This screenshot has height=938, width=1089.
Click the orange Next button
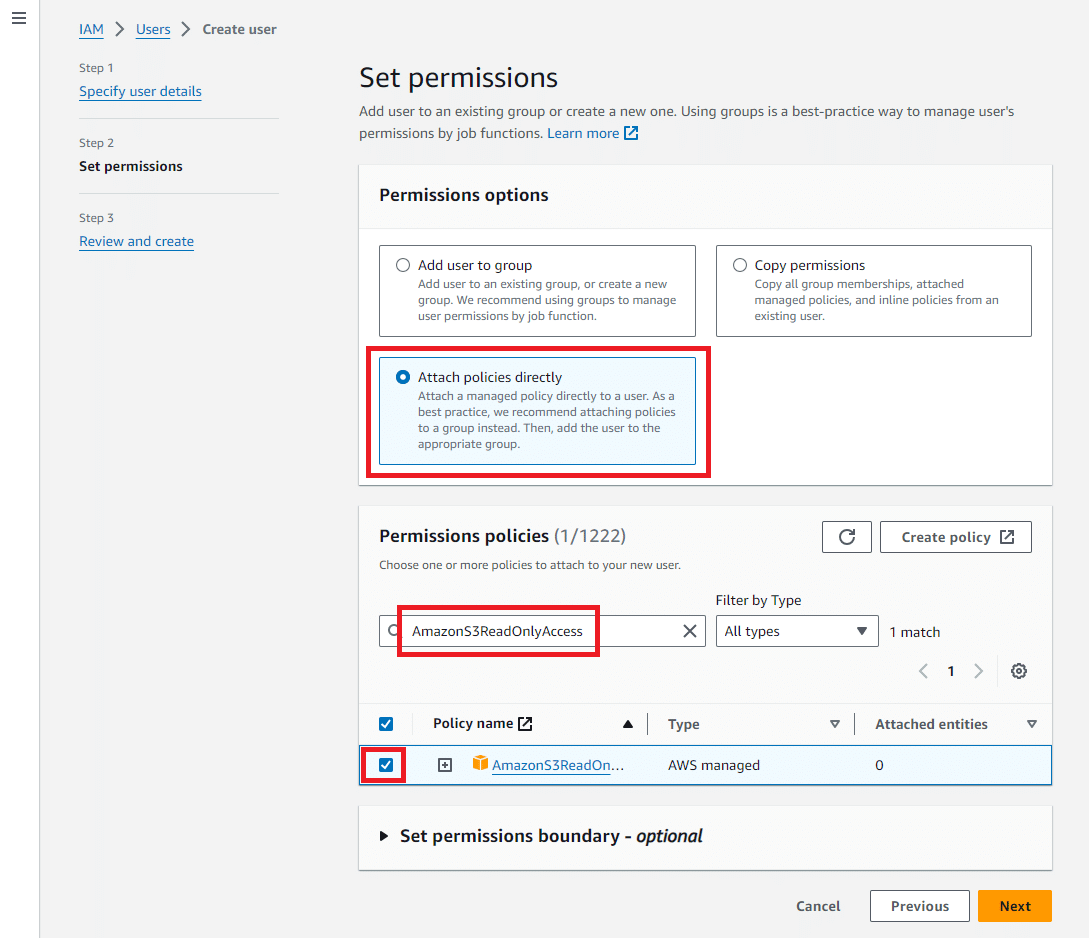click(1014, 906)
